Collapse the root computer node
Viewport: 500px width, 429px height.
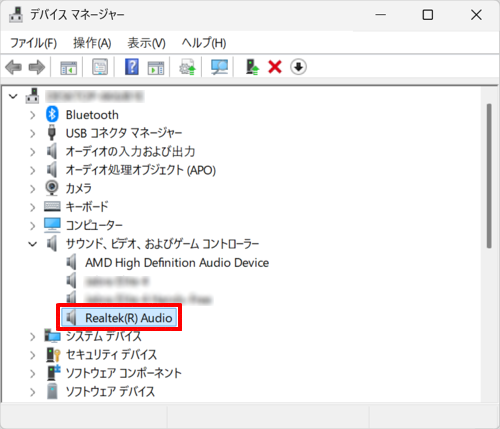click(13, 97)
